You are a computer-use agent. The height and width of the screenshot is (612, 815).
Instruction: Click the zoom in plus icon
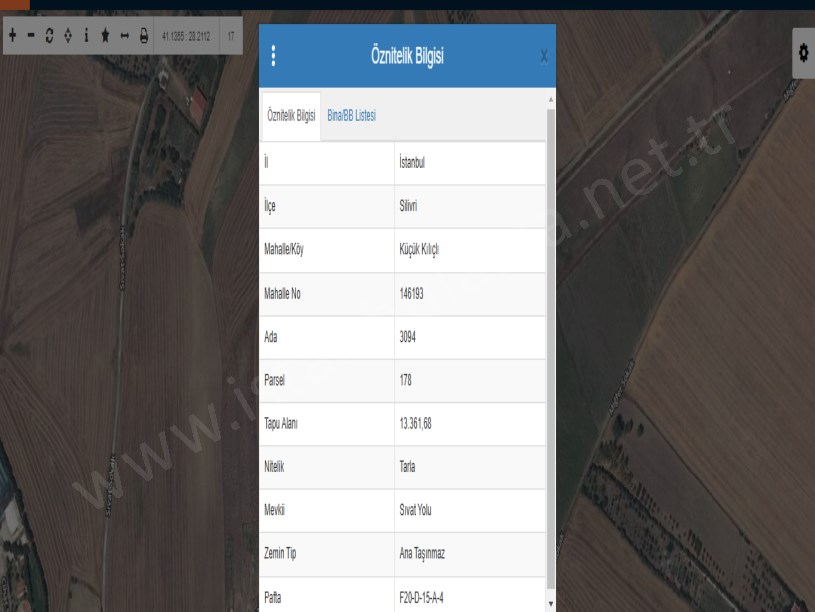12,35
